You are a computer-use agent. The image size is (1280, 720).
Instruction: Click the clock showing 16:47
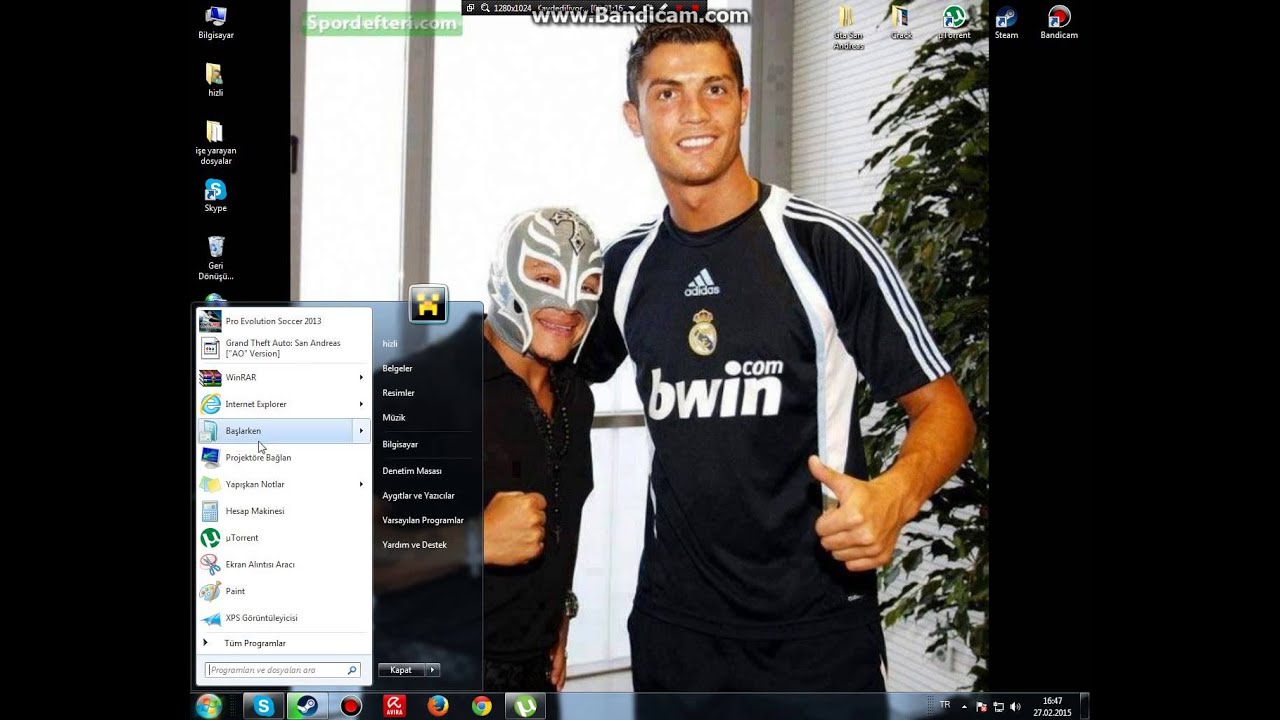pyautogui.click(x=1052, y=706)
